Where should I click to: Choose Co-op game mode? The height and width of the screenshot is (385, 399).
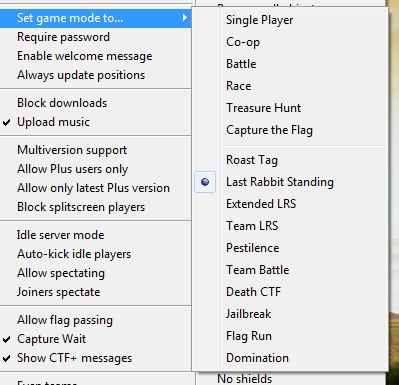coord(290,42)
